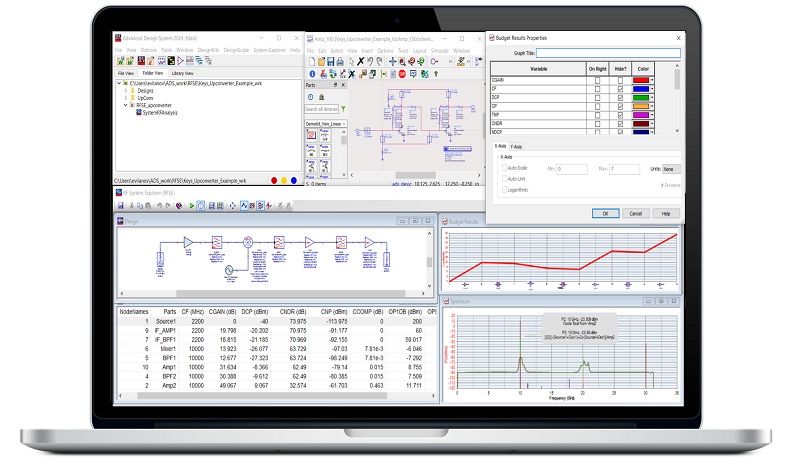The width and height of the screenshot is (800, 468).
Task: Expand the UpConv folder
Action: point(126,98)
